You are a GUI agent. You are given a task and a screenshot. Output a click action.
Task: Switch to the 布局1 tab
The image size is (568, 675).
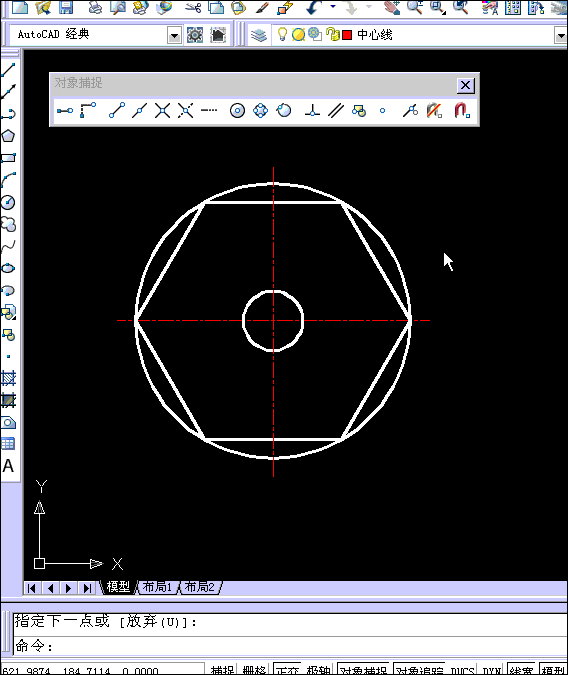[157, 587]
